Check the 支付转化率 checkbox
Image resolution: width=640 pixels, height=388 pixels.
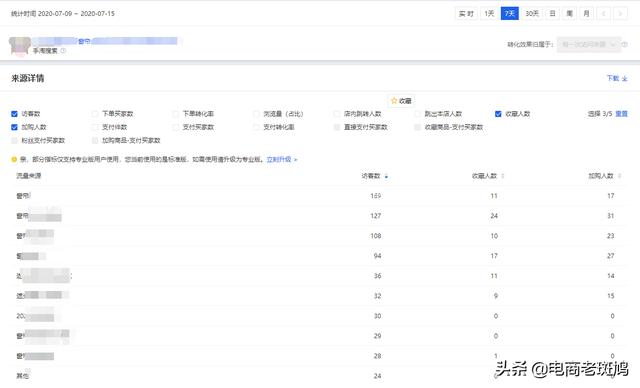pyautogui.click(x=256, y=127)
